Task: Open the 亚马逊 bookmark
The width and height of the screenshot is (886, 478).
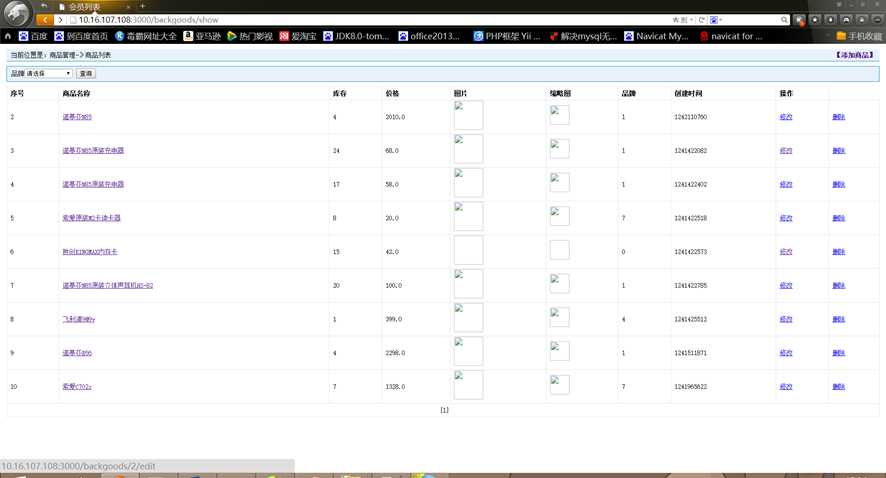Action: coord(202,36)
